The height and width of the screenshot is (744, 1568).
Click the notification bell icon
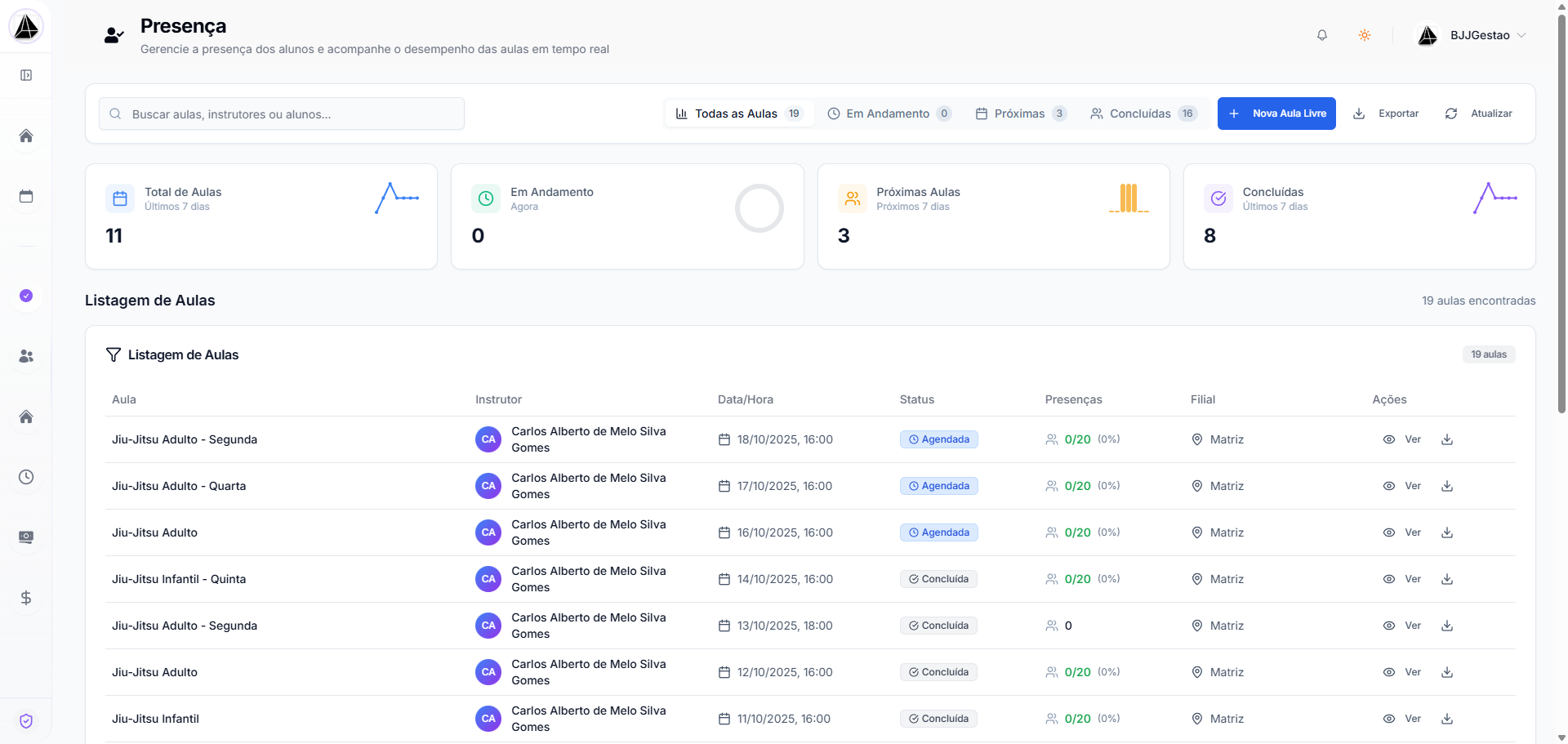tap(1322, 35)
